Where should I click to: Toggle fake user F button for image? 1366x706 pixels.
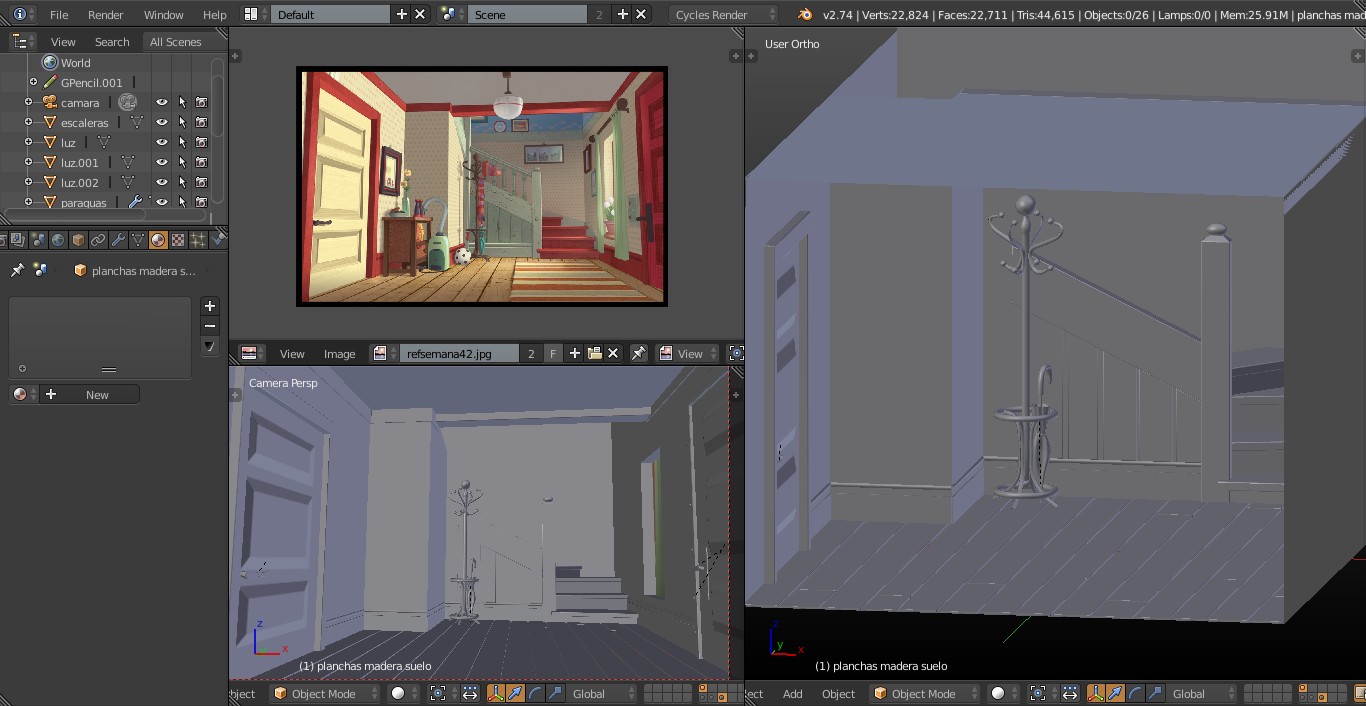tap(553, 353)
